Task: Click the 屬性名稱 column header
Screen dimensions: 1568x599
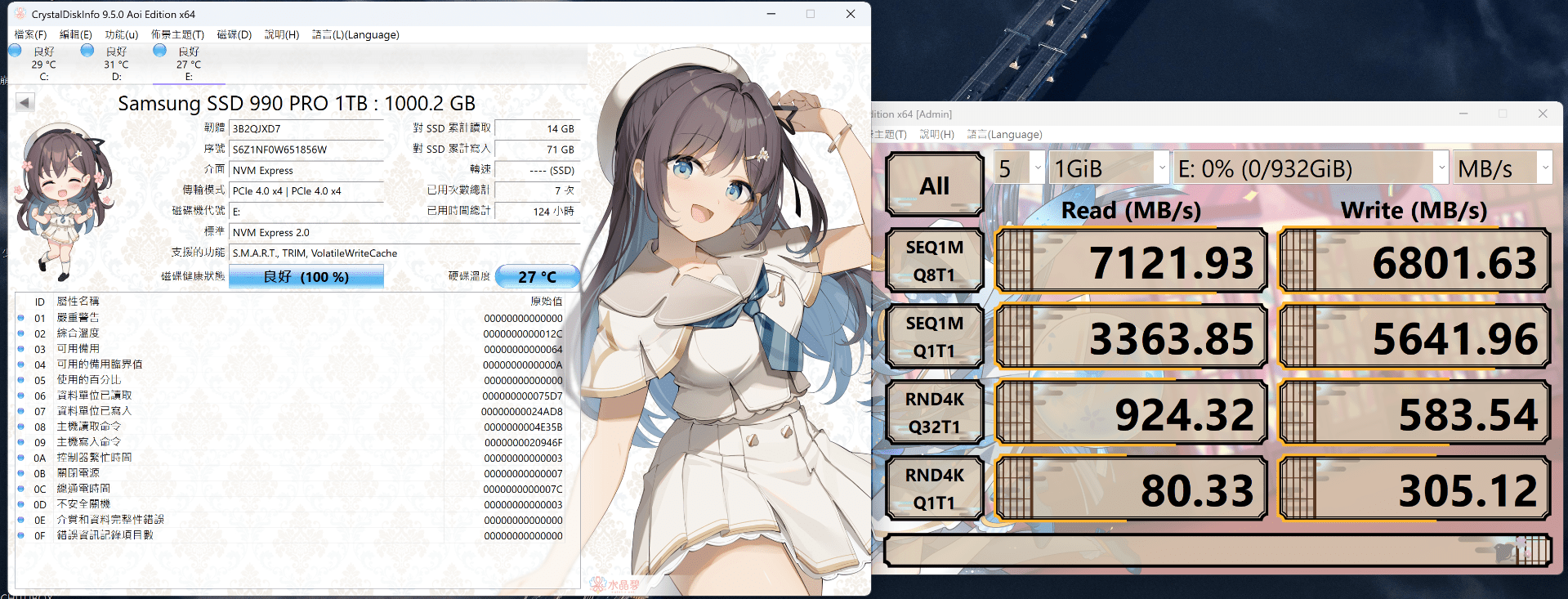Action: click(x=78, y=302)
